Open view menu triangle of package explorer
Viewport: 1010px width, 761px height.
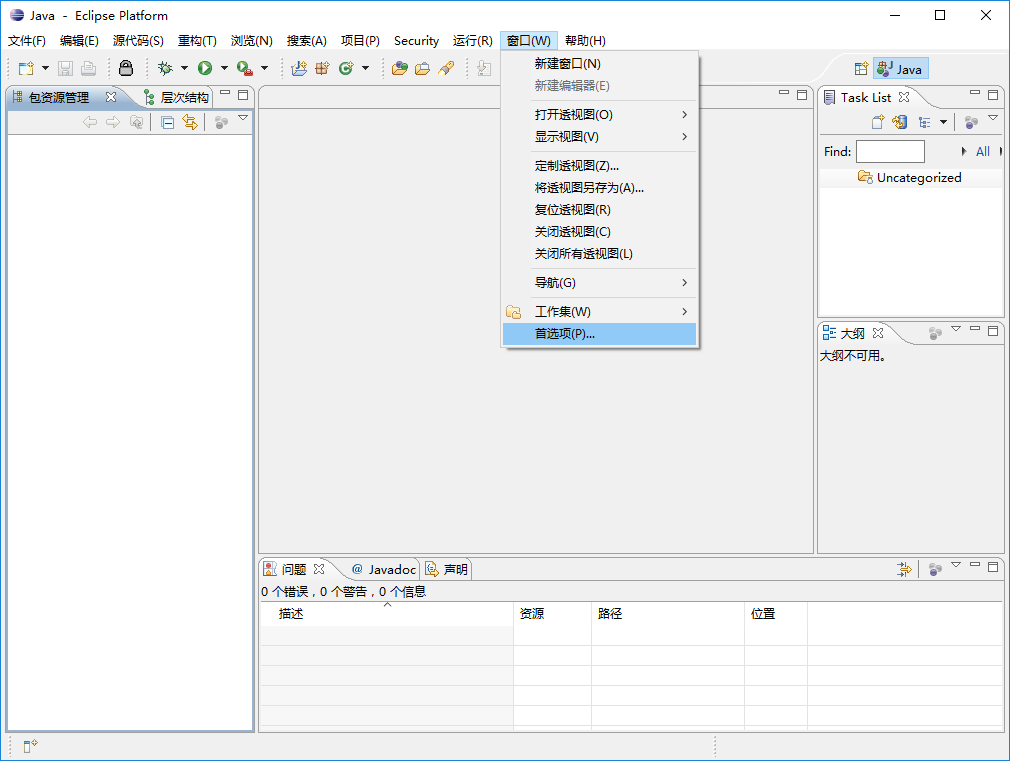[243, 118]
